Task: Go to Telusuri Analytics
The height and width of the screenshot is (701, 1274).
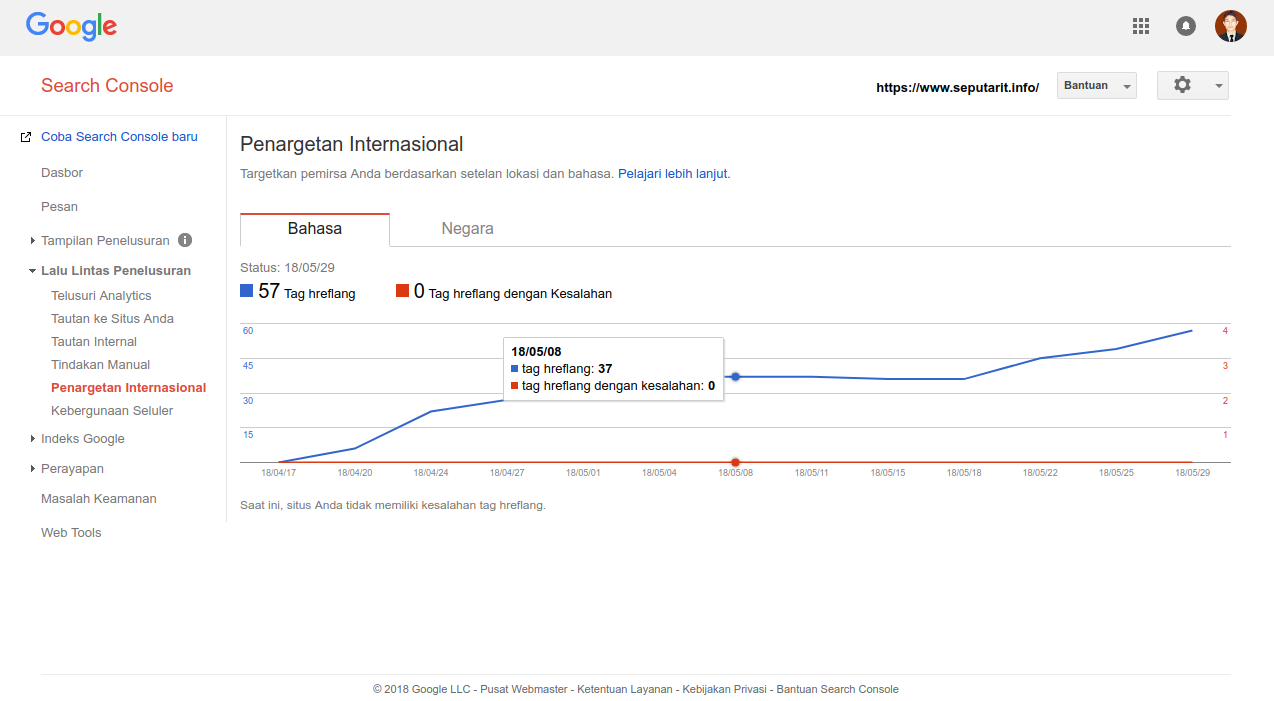Action: pos(101,296)
